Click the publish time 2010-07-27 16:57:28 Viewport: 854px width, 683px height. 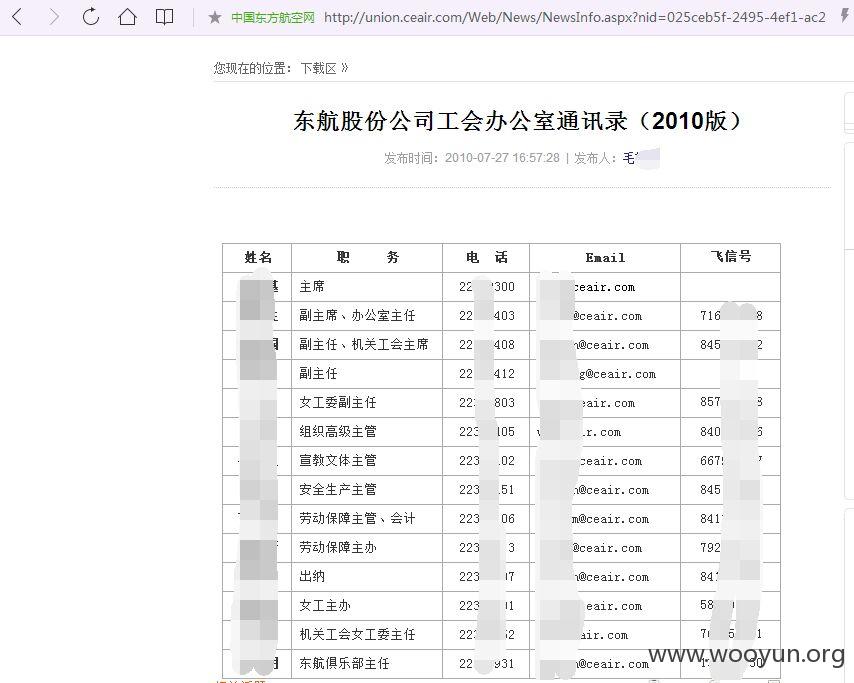click(x=502, y=158)
